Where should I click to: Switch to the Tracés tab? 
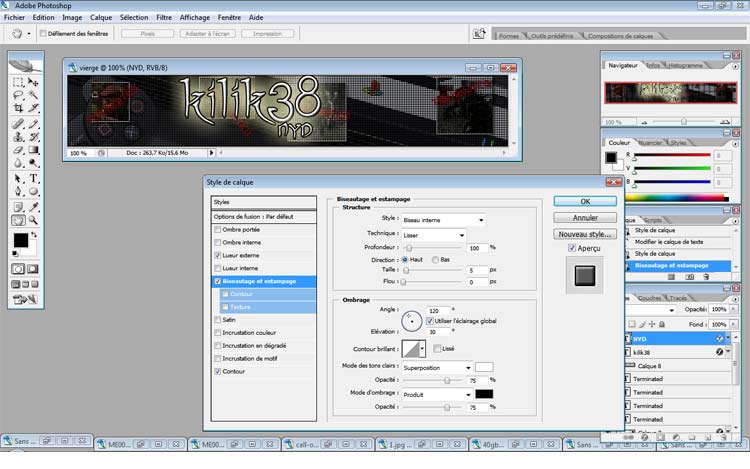(x=678, y=298)
